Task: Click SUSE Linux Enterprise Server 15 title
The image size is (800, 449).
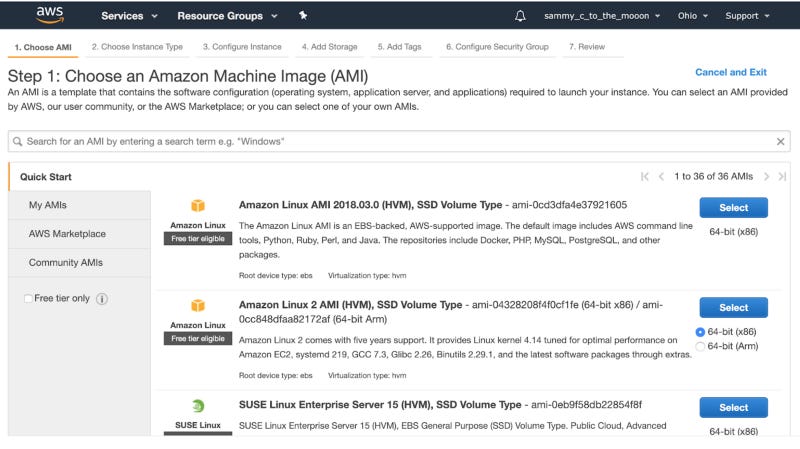Action: coord(380,405)
